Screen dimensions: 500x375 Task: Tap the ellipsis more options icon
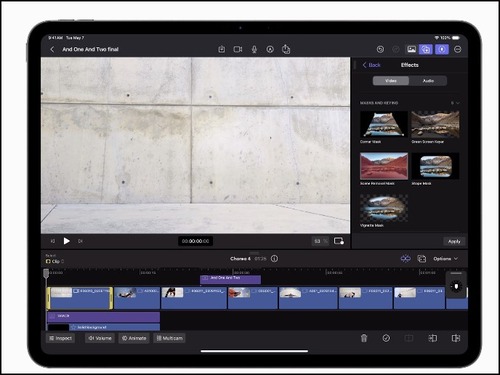(x=458, y=49)
